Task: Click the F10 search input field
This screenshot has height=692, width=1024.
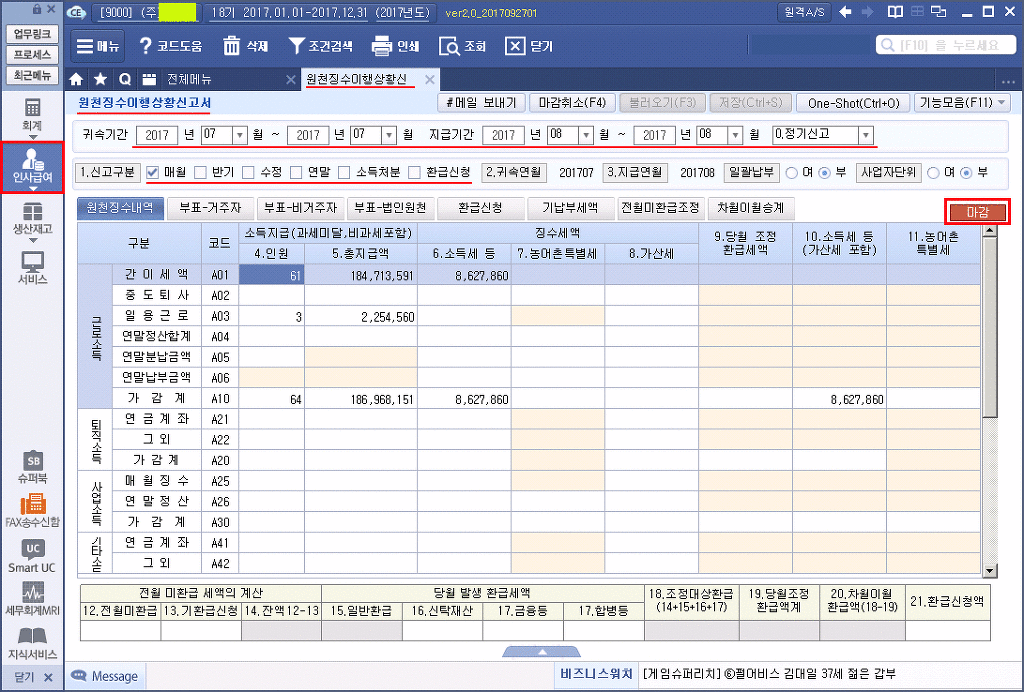Action: pos(946,45)
